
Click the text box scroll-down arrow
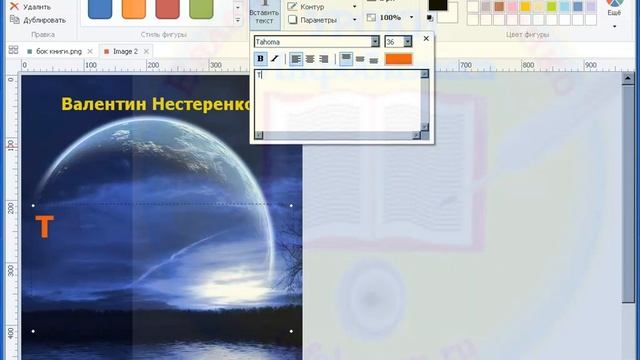424,127
